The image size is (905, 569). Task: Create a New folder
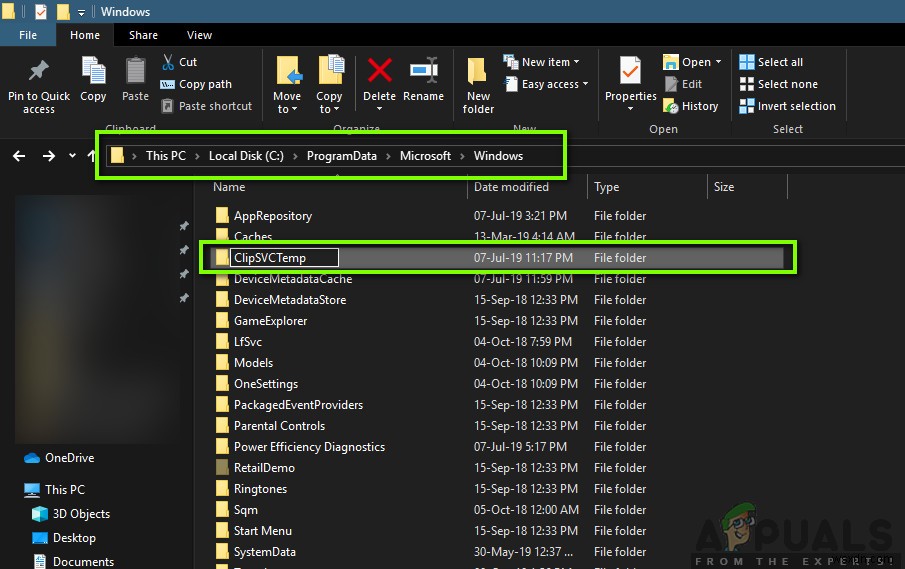(478, 85)
